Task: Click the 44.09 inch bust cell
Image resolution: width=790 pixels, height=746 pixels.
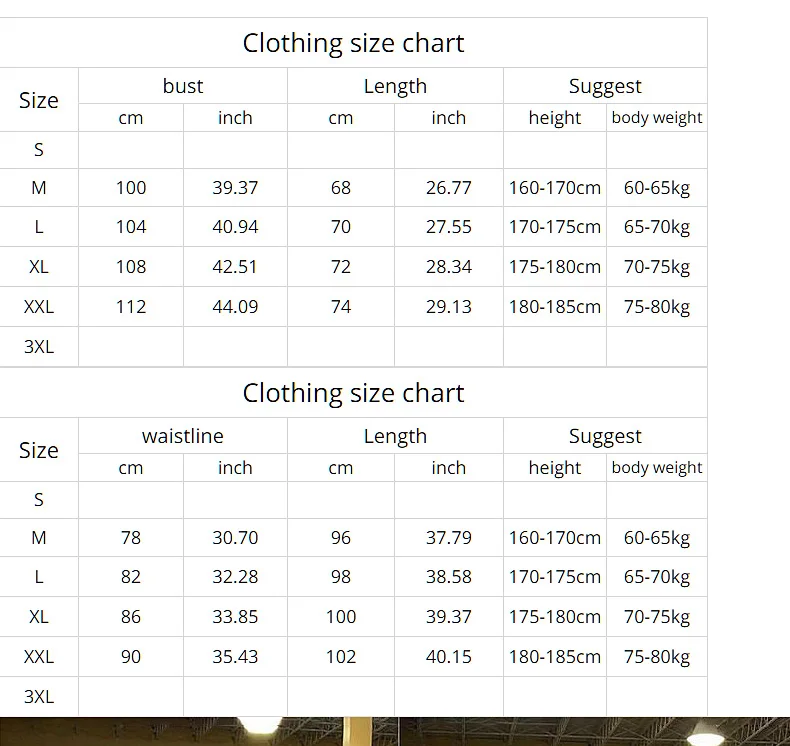Action: [235, 307]
